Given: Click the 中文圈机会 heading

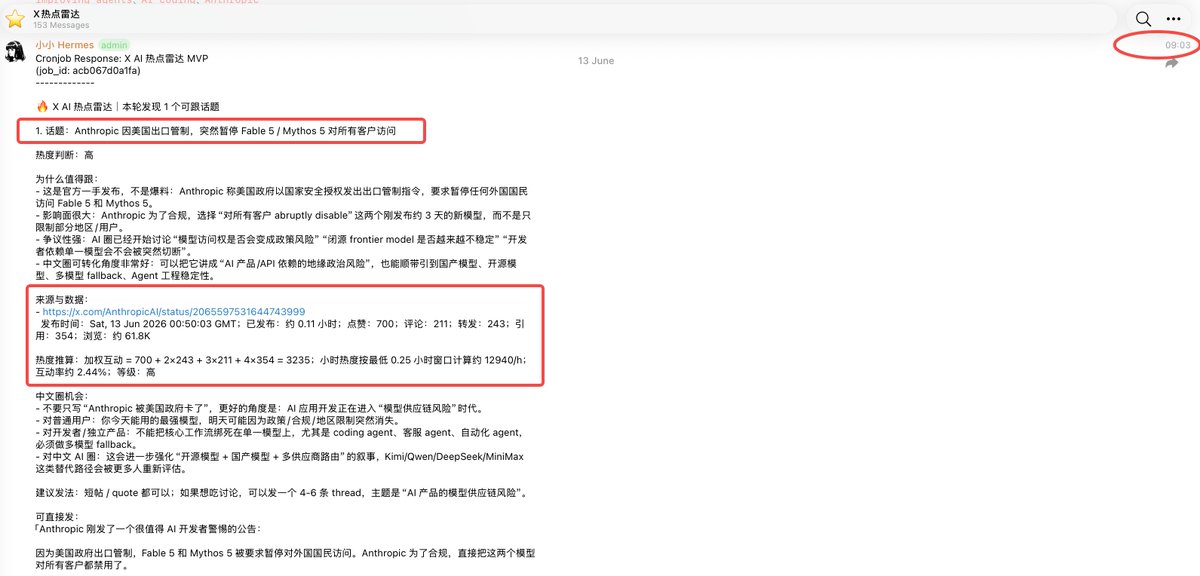Looking at the screenshot, I should (x=62, y=397).
